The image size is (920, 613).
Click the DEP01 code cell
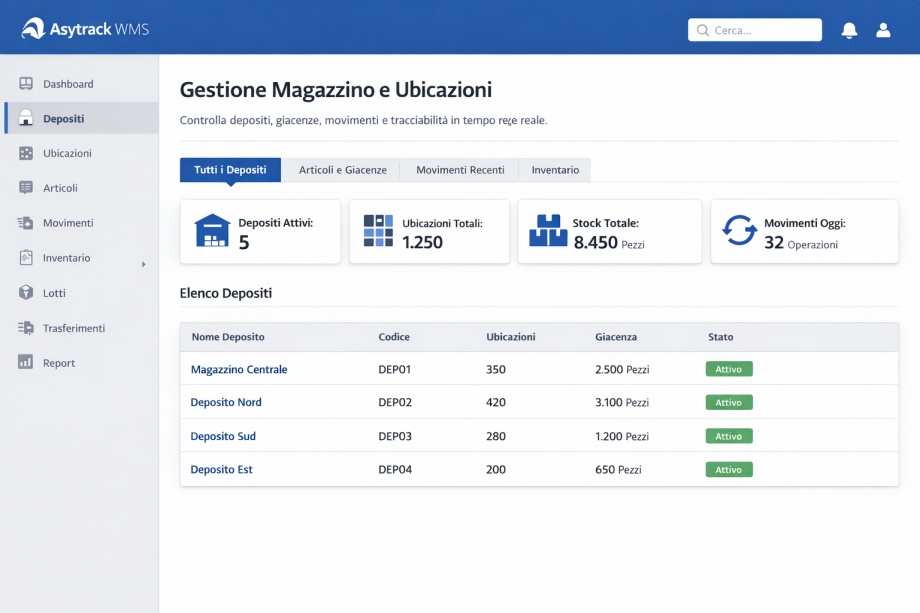point(394,370)
